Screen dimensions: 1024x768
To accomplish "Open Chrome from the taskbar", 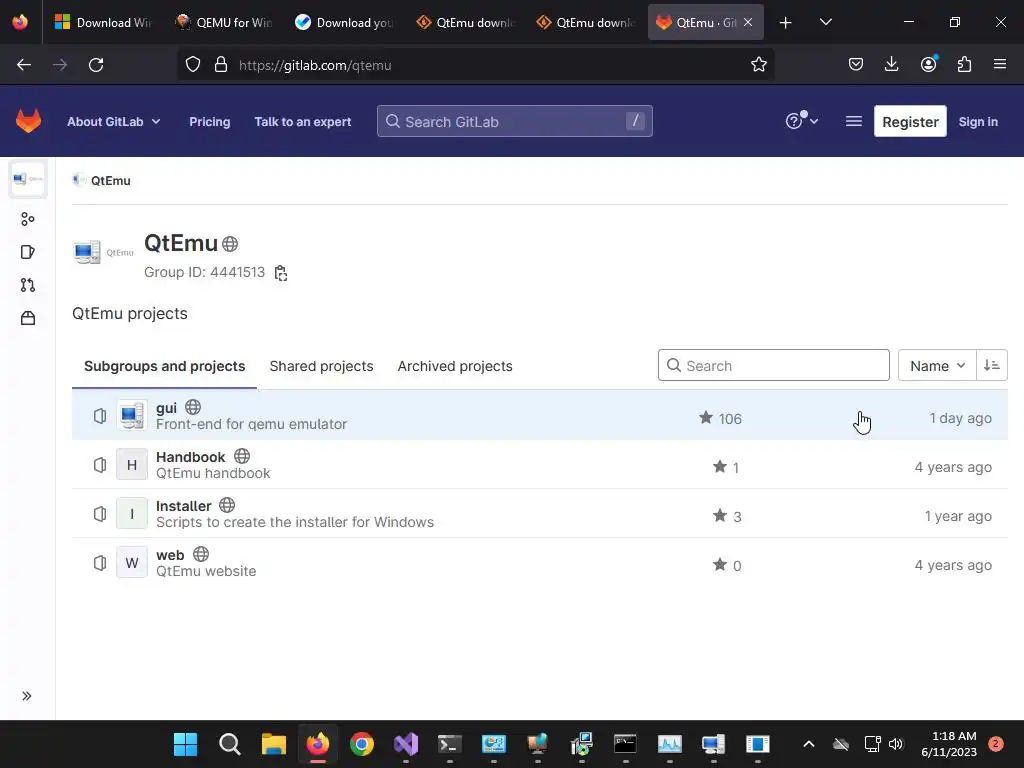I will click(362, 744).
